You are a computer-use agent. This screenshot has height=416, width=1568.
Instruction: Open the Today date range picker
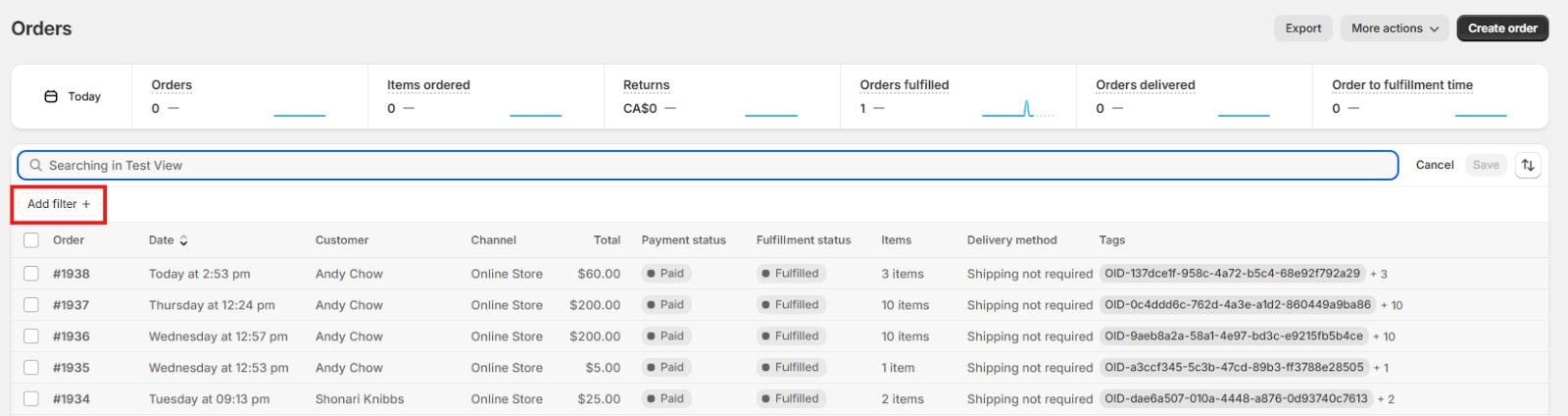[73, 96]
